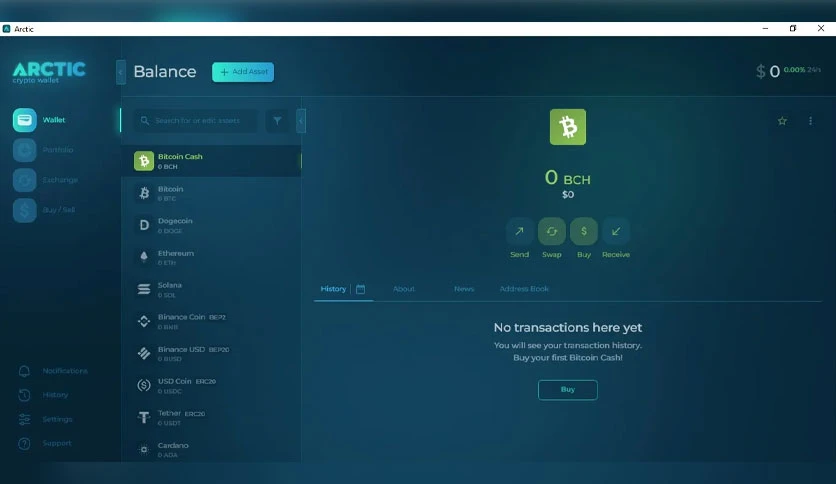The image size is (836, 484).
Task: Collapse the left sidebar with the chevron
Action: click(x=121, y=72)
